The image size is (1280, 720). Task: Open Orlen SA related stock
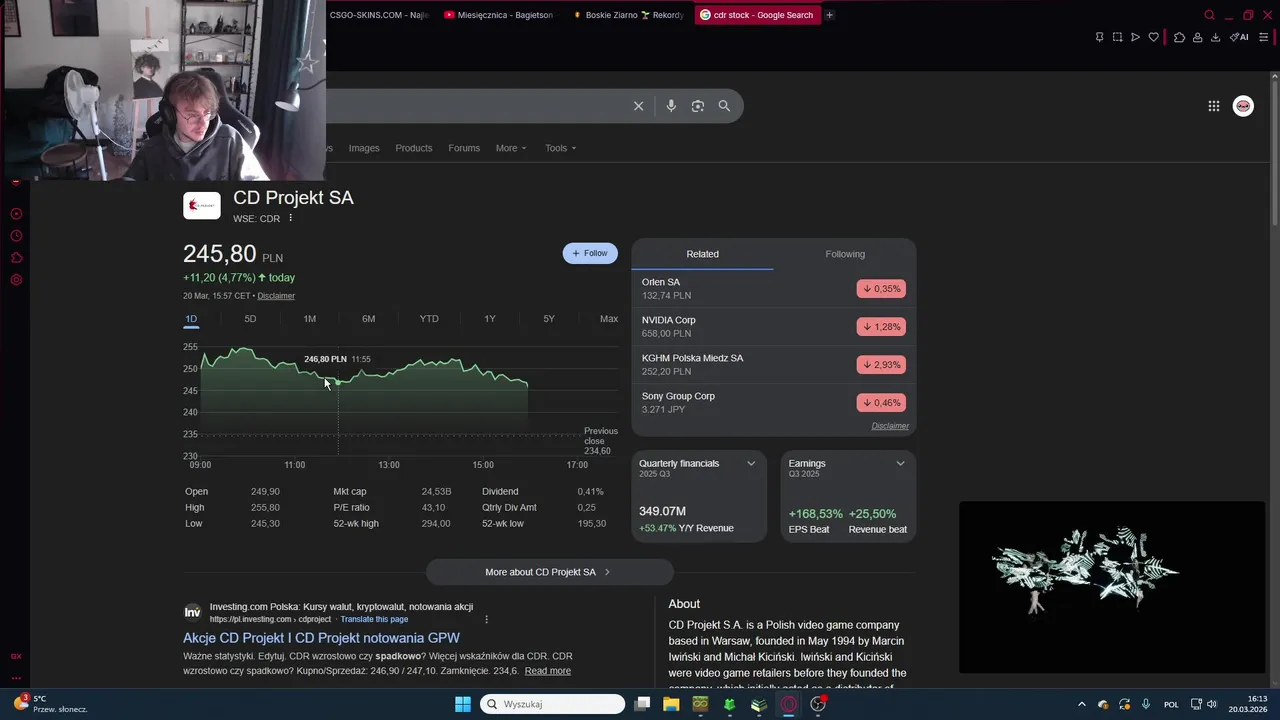click(x=773, y=289)
